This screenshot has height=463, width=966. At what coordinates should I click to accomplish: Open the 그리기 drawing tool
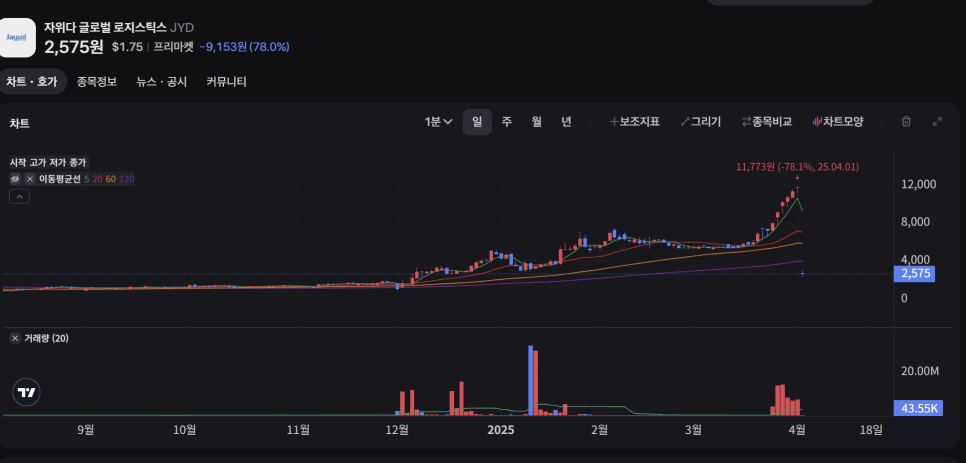[x=700, y=122]
